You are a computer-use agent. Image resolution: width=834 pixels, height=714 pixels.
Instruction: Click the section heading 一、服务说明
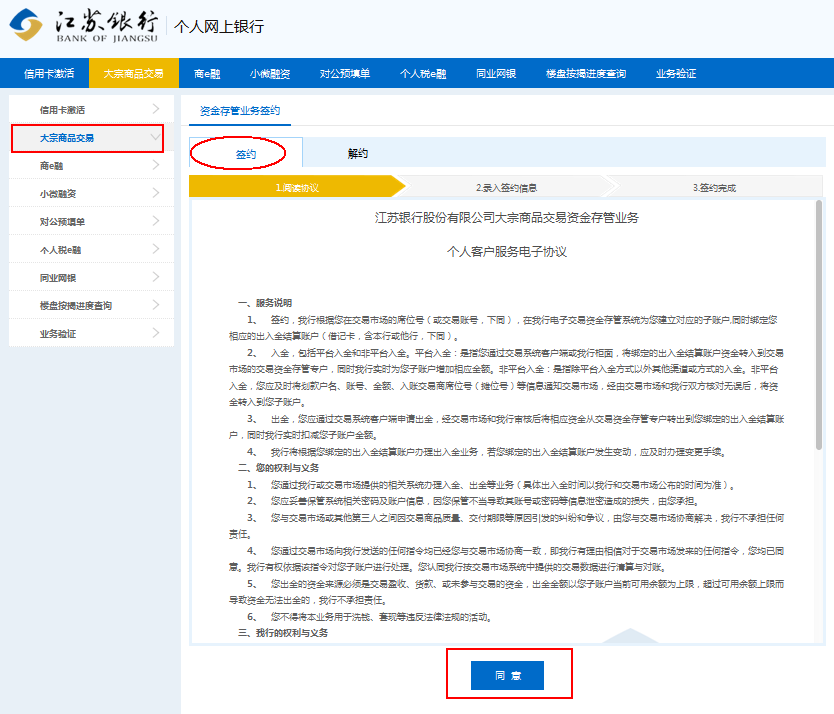[x=265, y=303]
